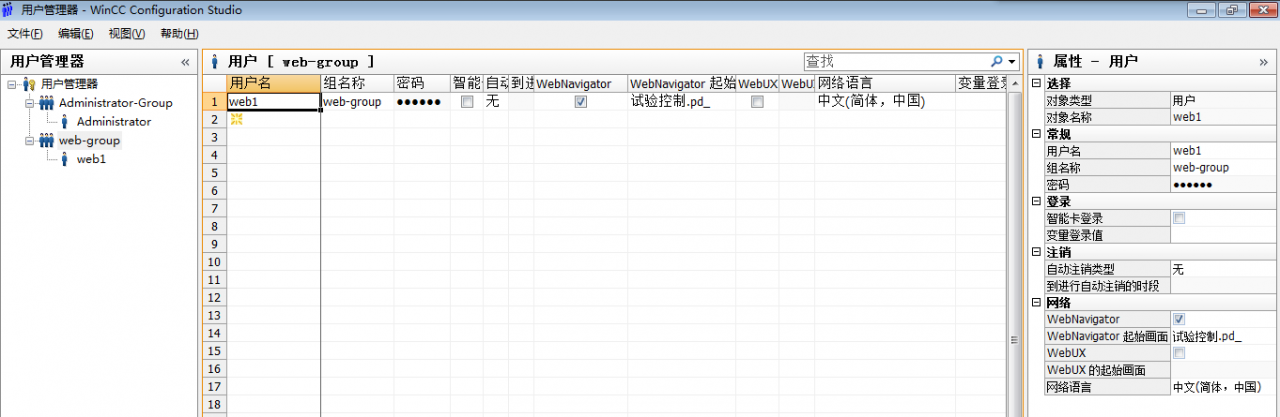Click the 试验控制.pd_ cell in table
This screenshot has width=1280, height=417.
coord(683,102)
